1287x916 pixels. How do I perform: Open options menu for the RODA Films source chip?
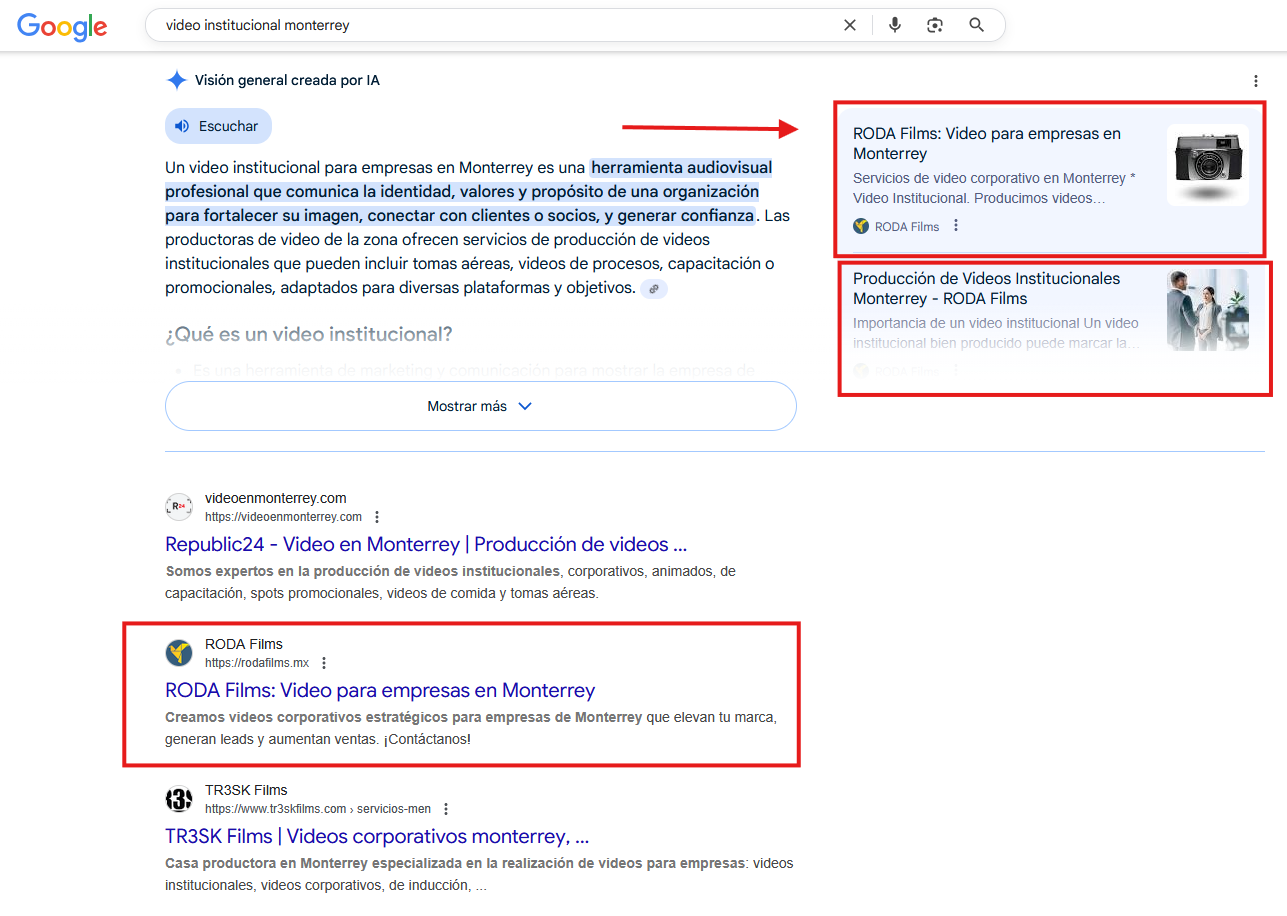pos(956,226)
